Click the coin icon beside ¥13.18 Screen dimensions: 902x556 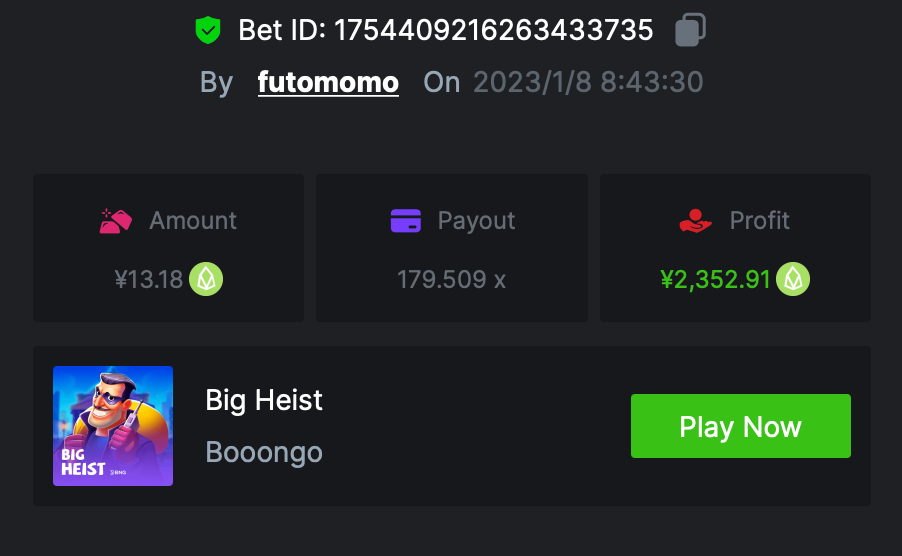tap(206, 279)
